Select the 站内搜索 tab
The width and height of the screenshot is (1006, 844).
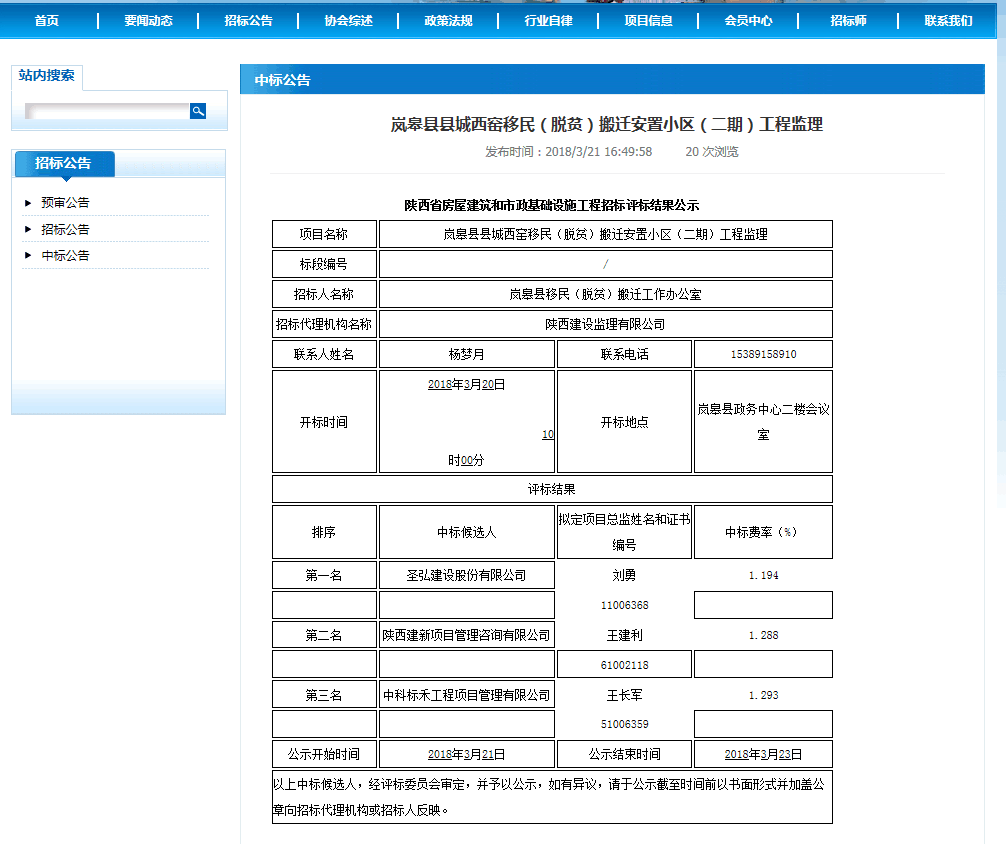pos(47,76)
